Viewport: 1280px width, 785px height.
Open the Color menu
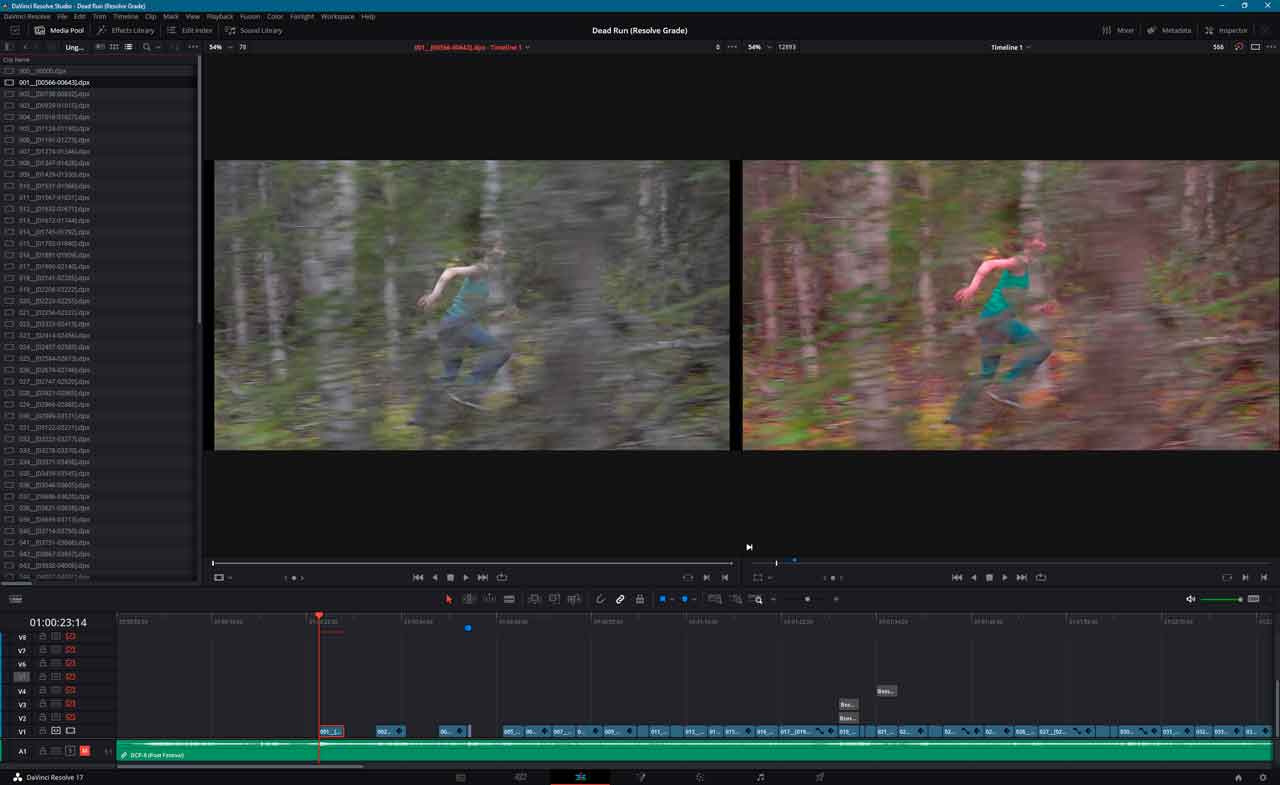[x=275, y=17]
